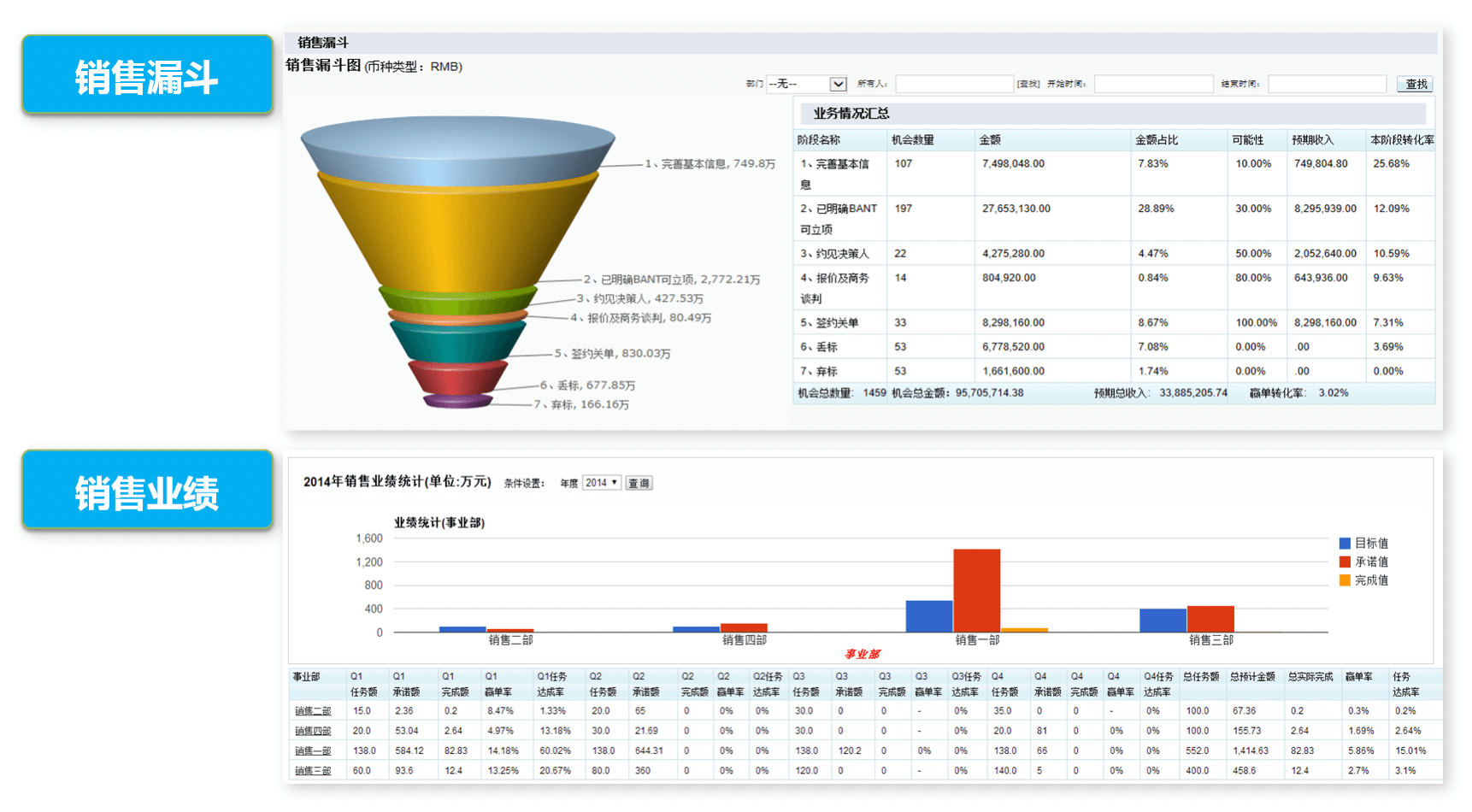Click the 业绩统计(事业部) chart title
Screen dimensions: 1472x812
click(x=439, y=522)
